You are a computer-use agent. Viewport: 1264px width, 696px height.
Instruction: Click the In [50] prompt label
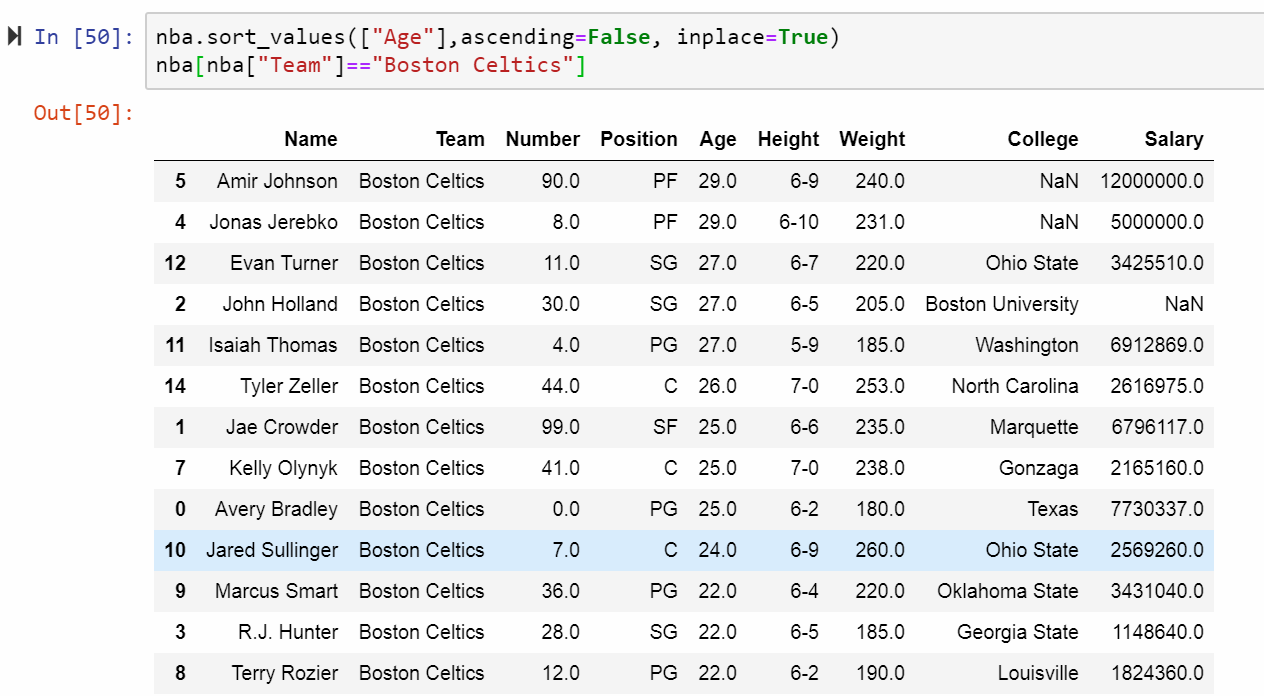tap(84, 37)
